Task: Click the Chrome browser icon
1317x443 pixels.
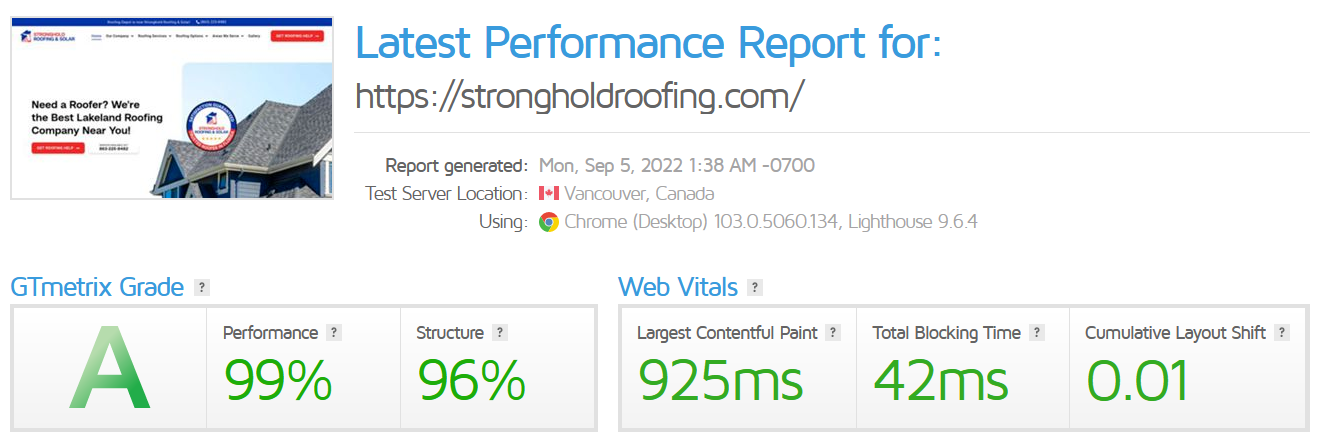Action: coord(548,222)
